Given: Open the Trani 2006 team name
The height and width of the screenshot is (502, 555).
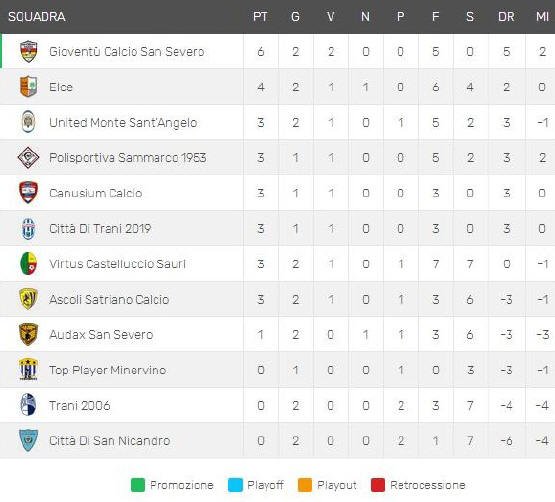Looking at the screenshot, I should 80,405.
